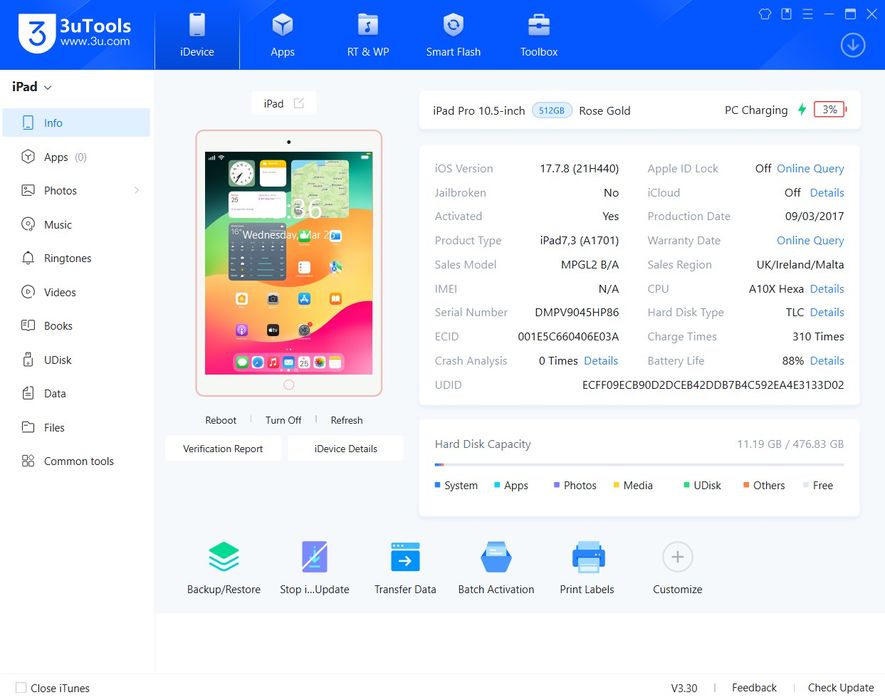Image resolution: width=885 pixels, height=700 pixels.
Task: Click the bookmark window icon in title bar
Action: (x=786, y=14)
